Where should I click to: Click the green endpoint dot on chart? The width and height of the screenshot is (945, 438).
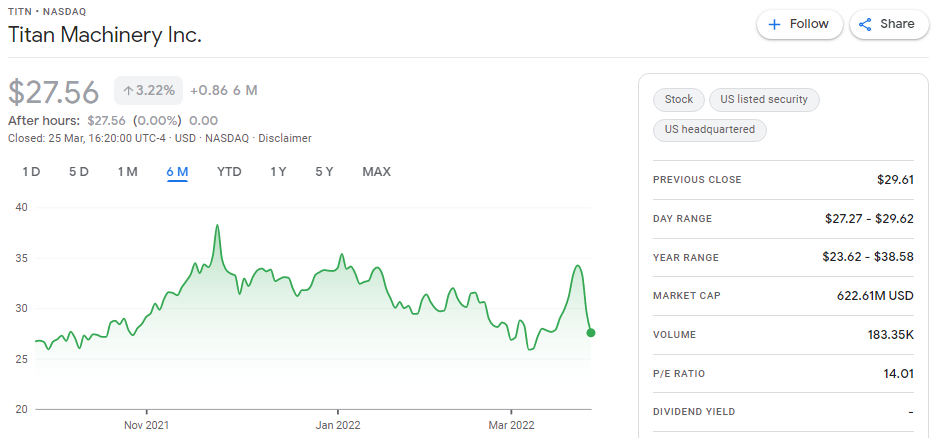click(591, 333)
